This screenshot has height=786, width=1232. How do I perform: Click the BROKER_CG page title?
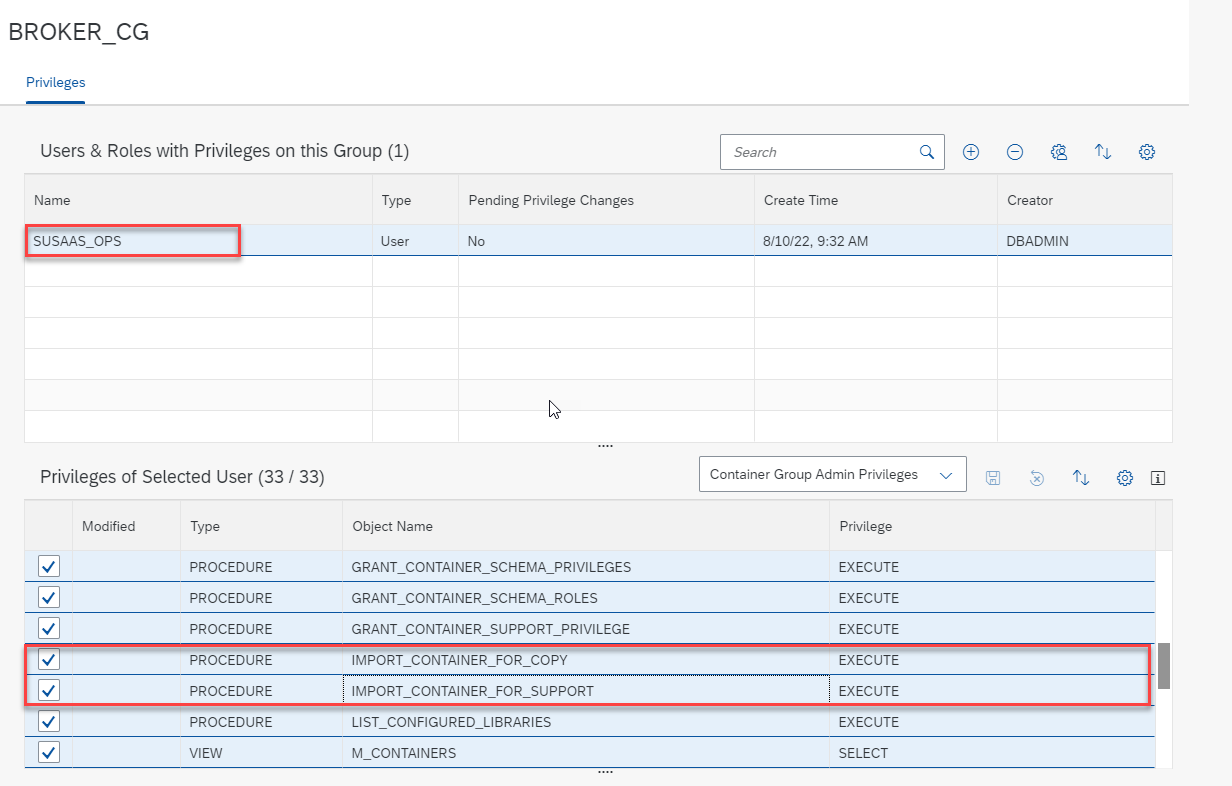pos(79,32)
